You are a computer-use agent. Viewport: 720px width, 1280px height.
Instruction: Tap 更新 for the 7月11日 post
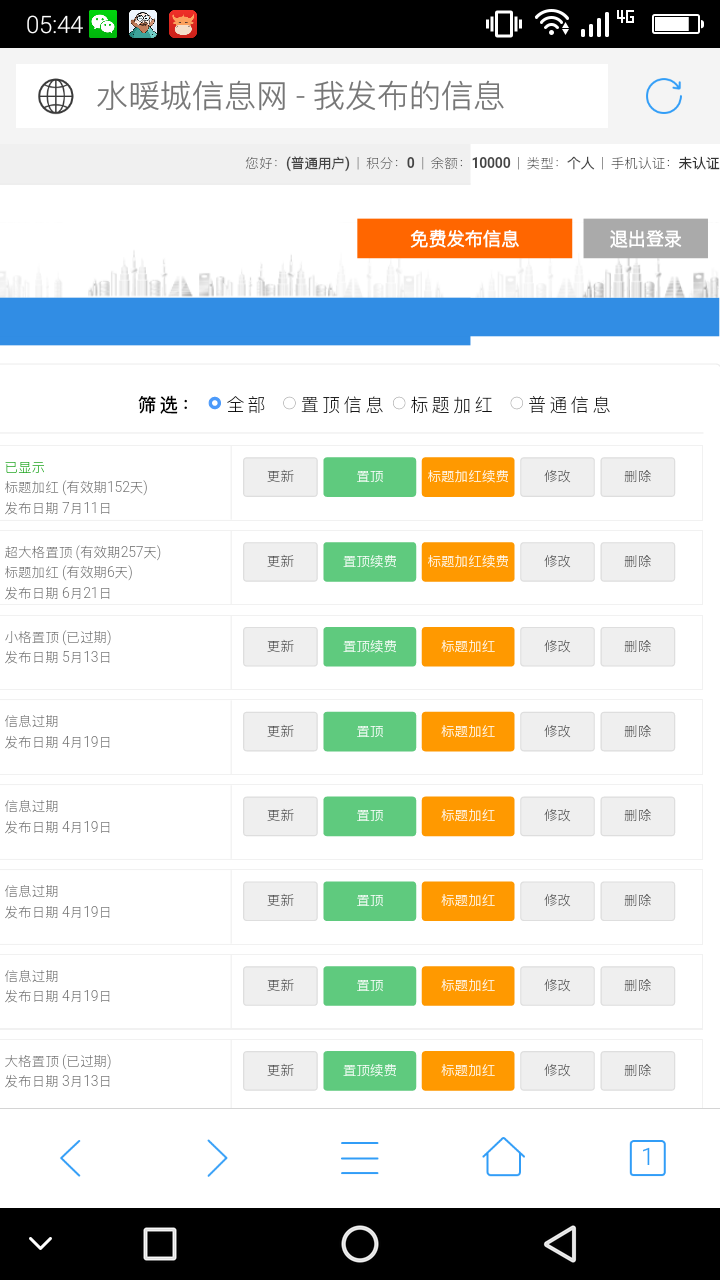[x=280, y=477]
